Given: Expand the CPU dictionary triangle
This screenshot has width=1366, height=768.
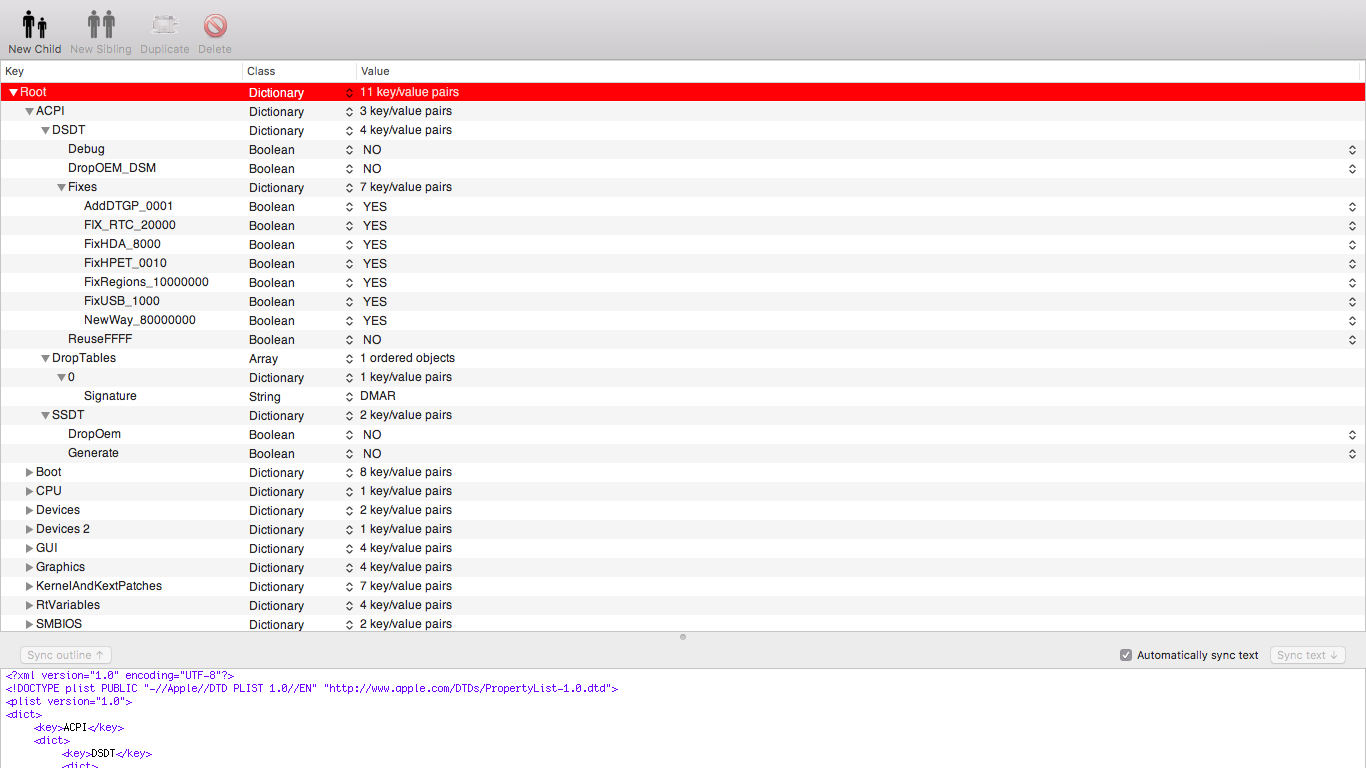Looking at the screenshot, I should (30, 491).
